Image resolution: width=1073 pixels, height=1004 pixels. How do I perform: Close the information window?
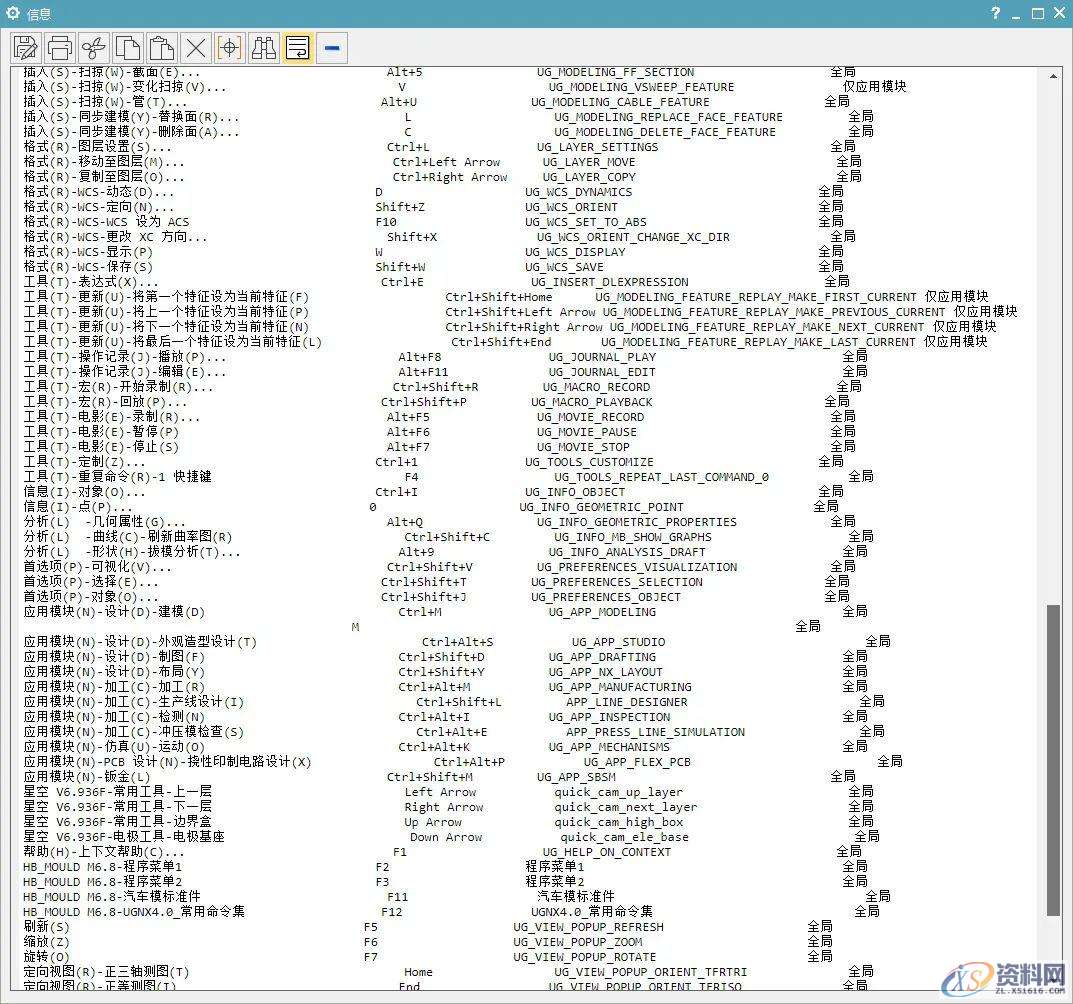tap(1058, 13)
